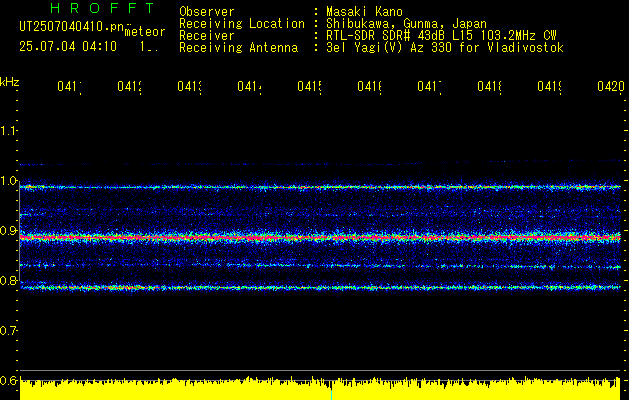Click receiver info RTL-SDR SDR# 43dB
Screen dimensions: 629x400
coord(403,36)
